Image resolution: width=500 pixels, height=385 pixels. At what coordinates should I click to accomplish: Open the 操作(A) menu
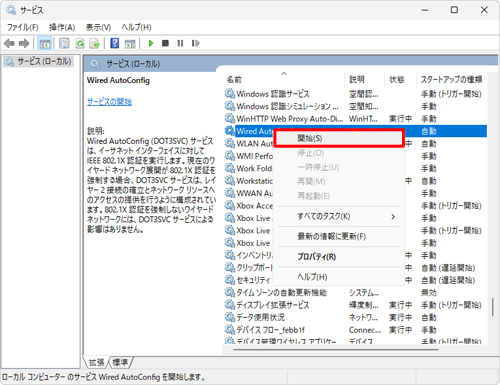click(x=62, y=27)
